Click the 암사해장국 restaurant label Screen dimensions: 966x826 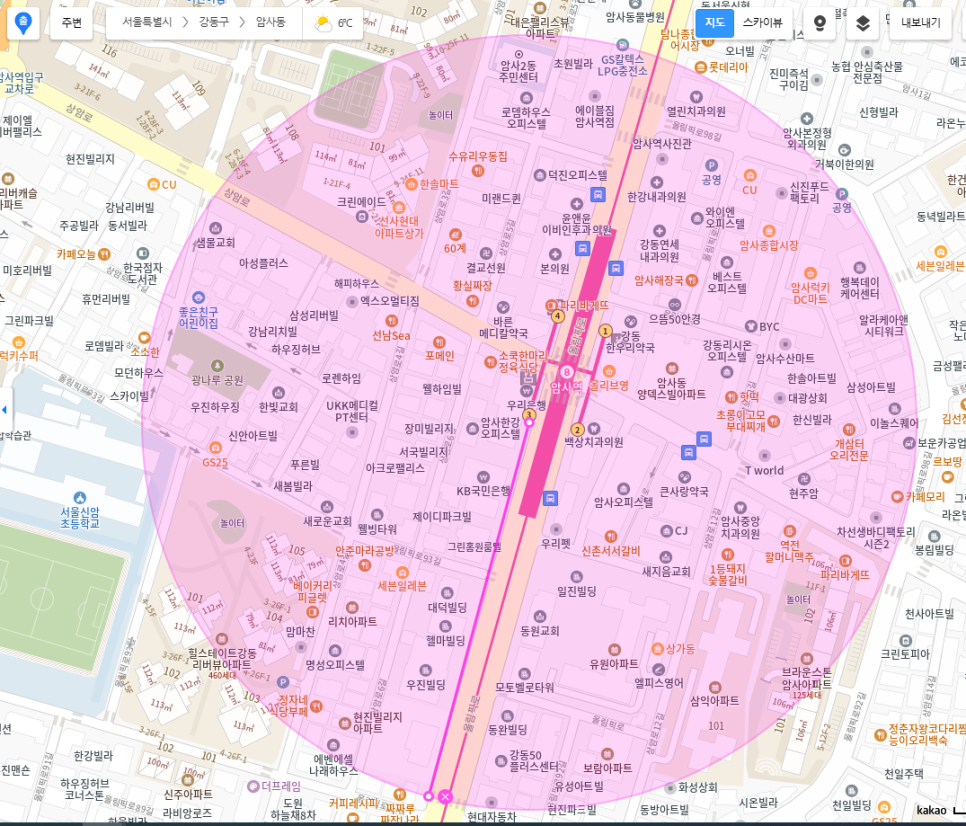(x=659, y=280)
